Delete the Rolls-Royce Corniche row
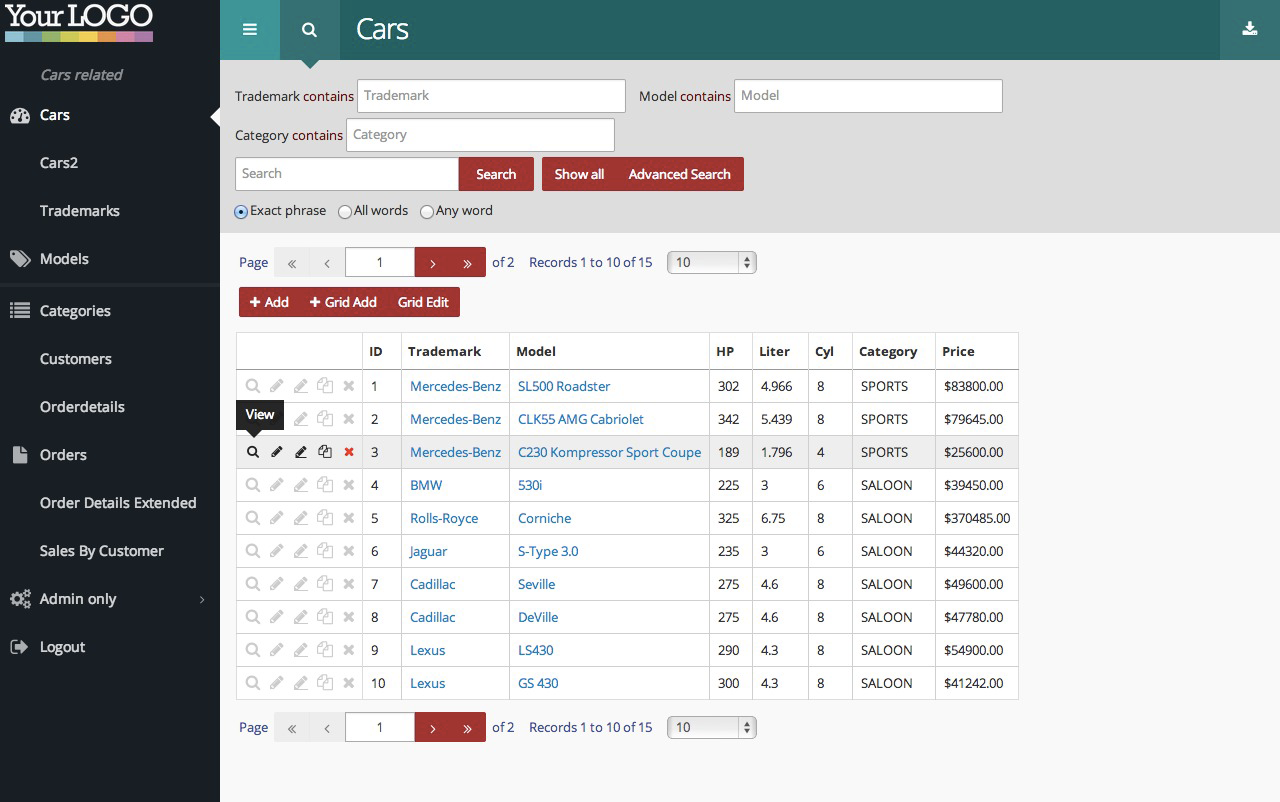The image size is (1280, 802). (349, 518)
